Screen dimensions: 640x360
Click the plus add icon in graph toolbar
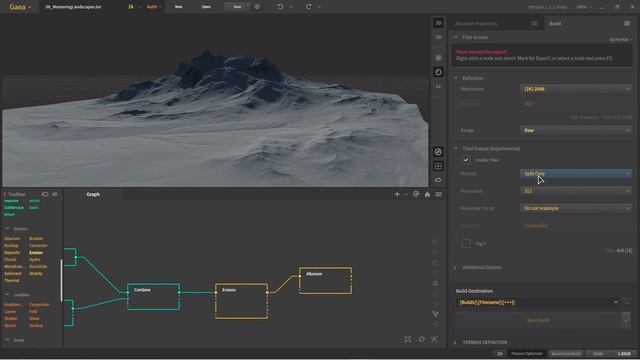[x=397, y=195]
